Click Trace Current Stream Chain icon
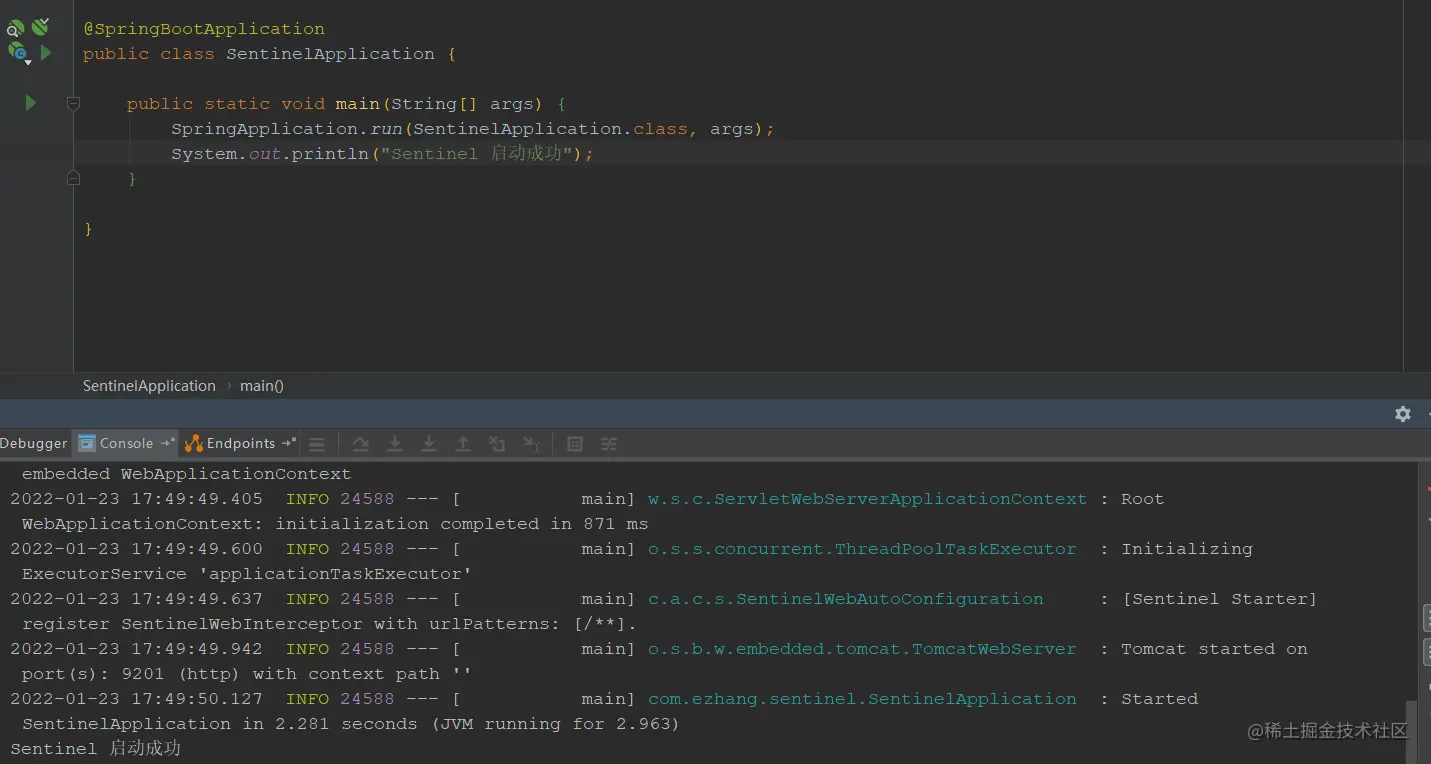 [608, 445]
